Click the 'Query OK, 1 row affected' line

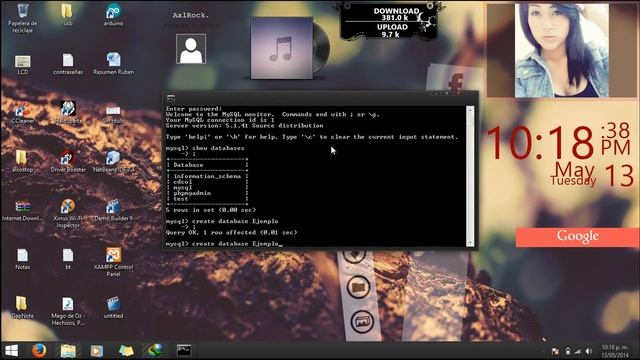231,232
